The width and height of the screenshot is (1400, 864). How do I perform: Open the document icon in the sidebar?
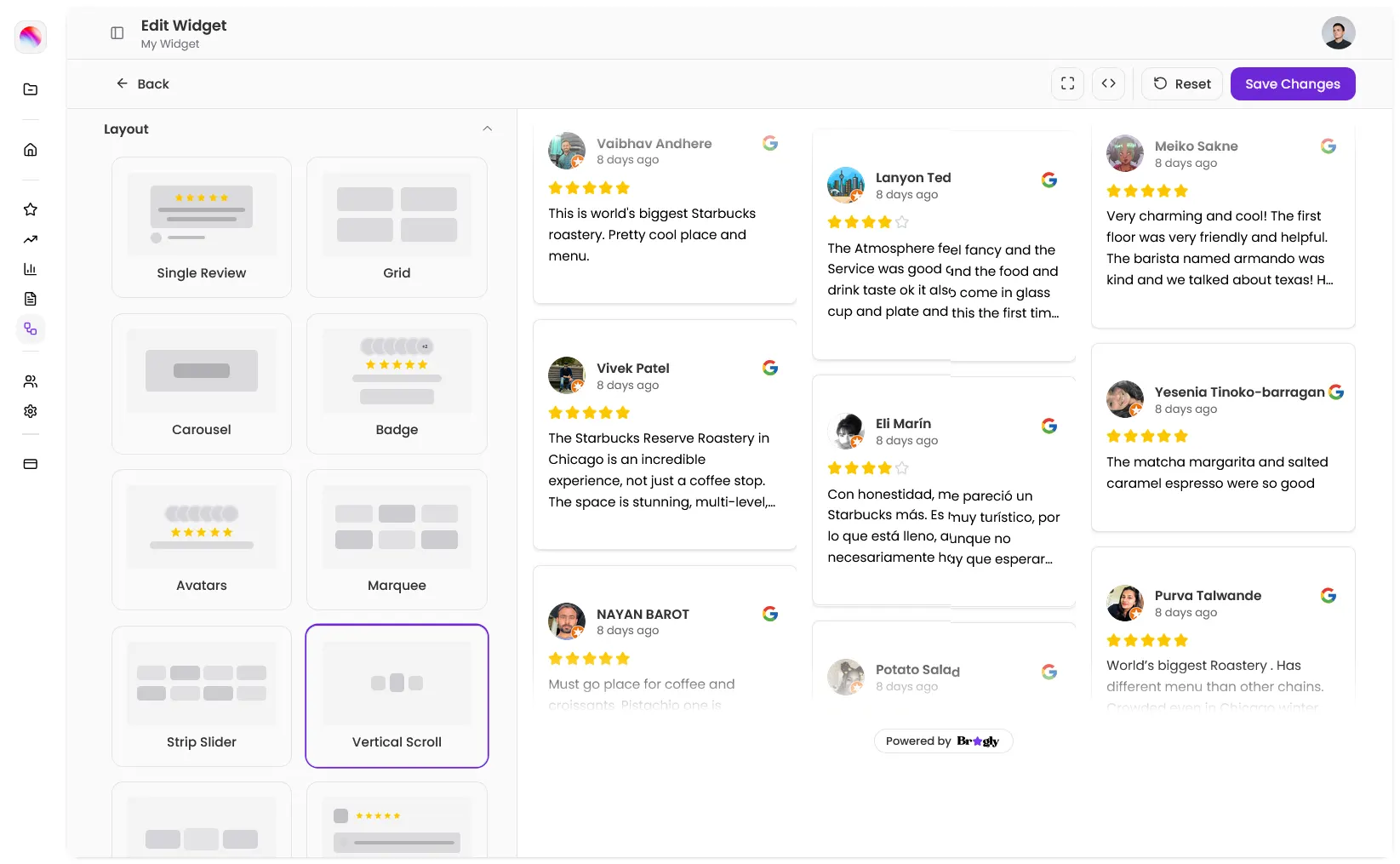[31, 299]
